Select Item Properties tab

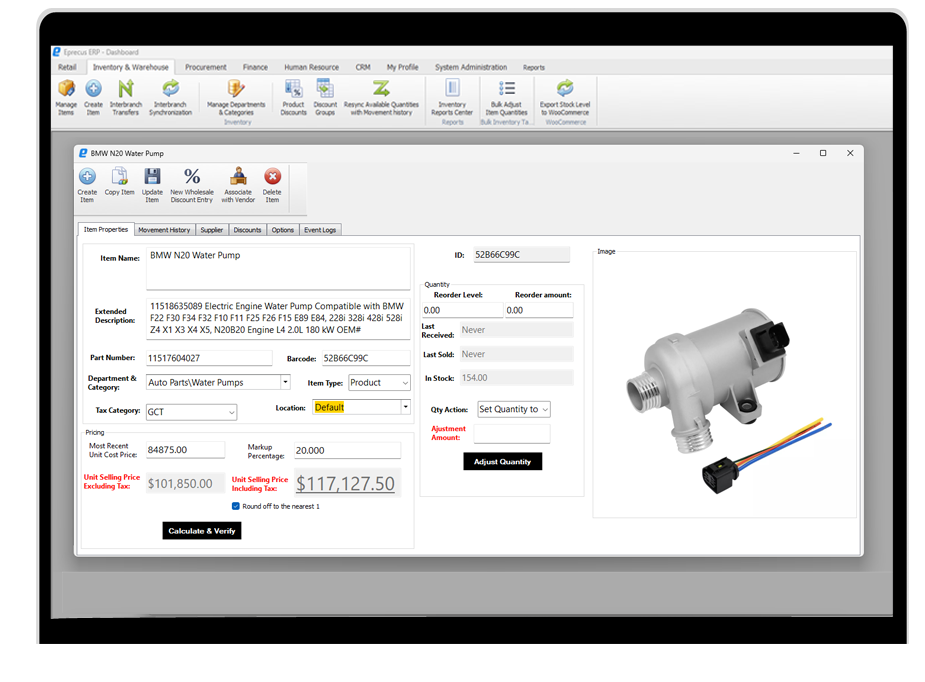pyautogui.click(x=106, y=229)
